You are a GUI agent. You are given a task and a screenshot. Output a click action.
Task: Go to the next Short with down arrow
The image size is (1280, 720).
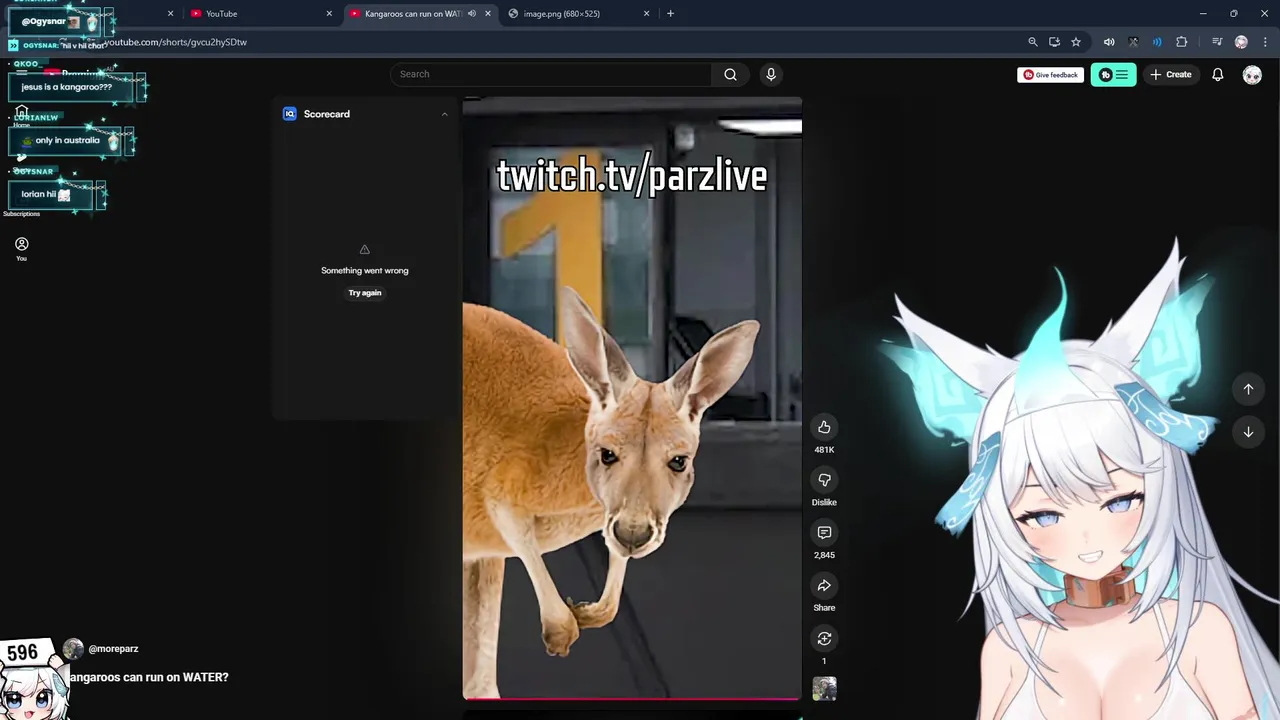1248,432
